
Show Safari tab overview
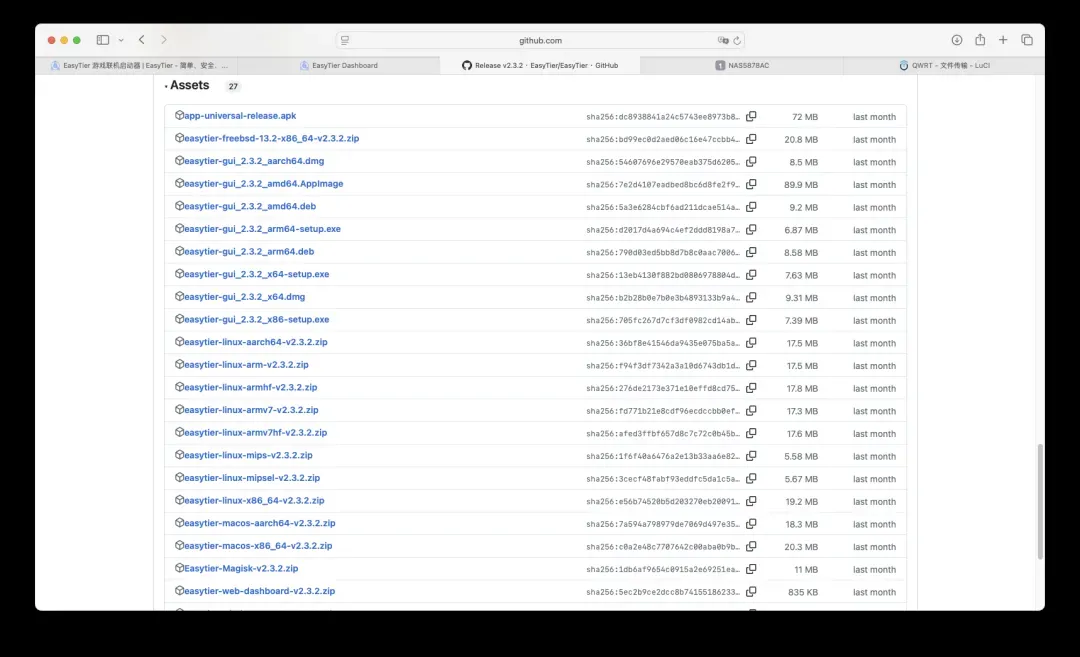1027,40
